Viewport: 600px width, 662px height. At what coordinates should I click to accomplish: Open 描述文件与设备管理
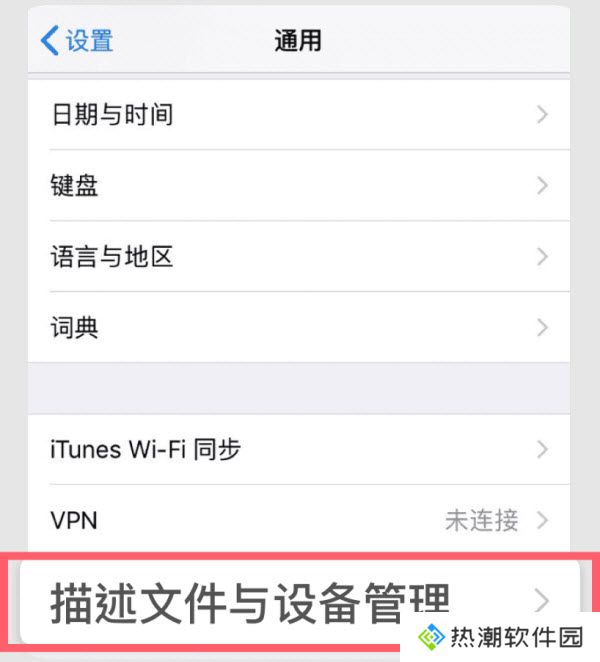click(x=300, y=602)
